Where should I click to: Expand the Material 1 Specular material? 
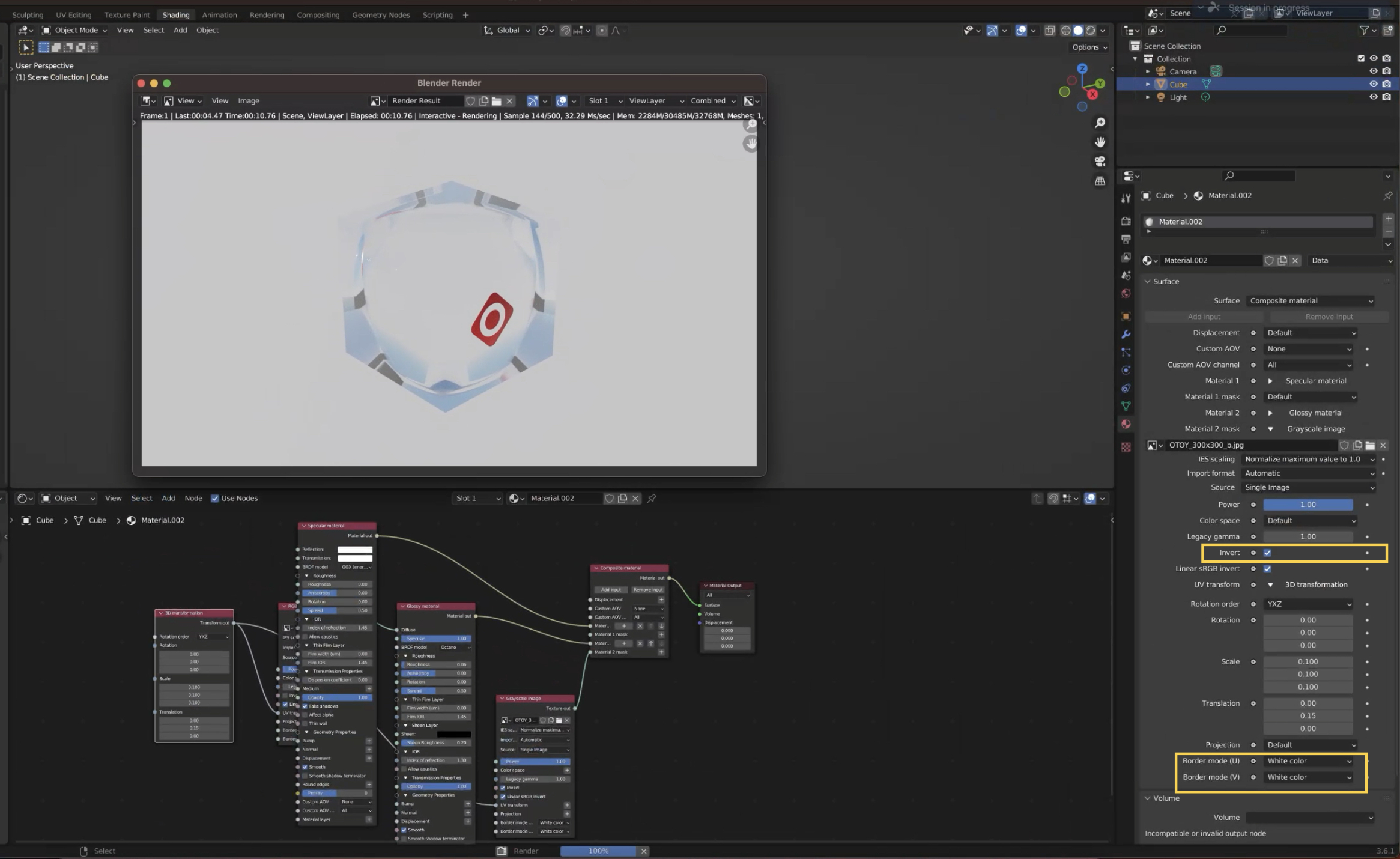(x=1270, y=381)
